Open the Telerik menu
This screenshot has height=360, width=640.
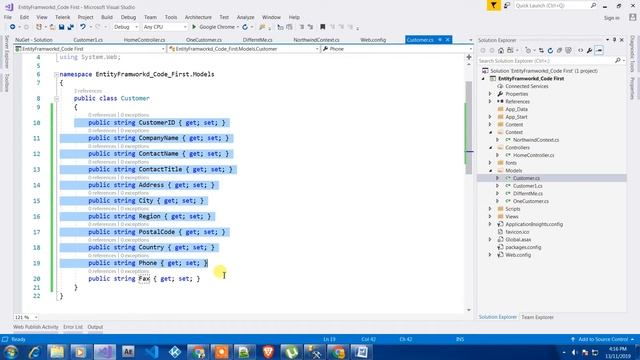click(x=62, y=17)
